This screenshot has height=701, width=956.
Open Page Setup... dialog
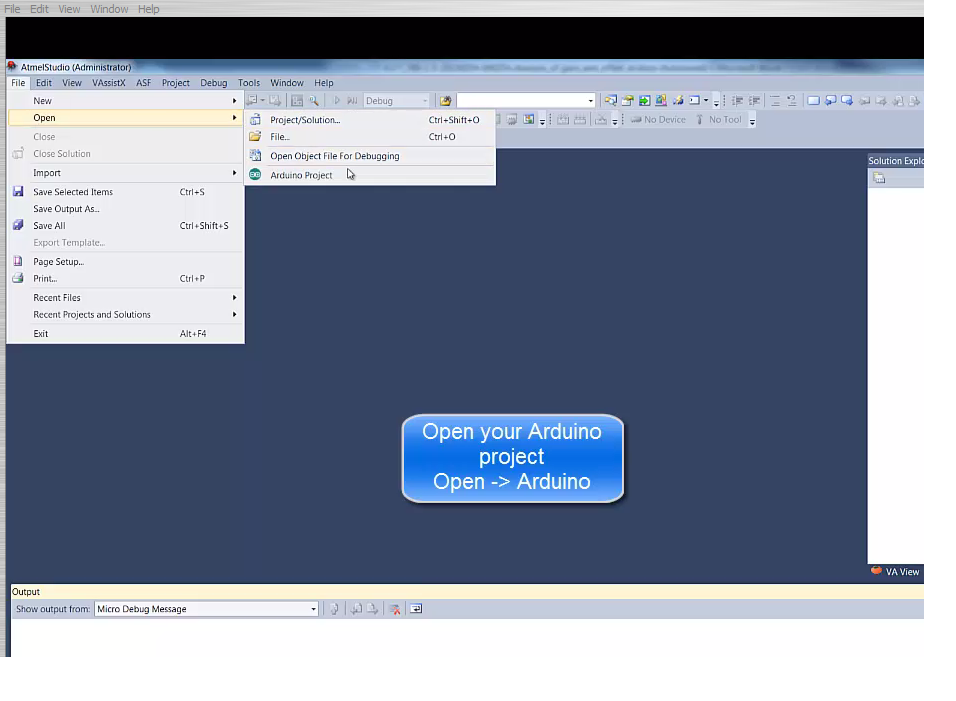click(x=125, y=262)
